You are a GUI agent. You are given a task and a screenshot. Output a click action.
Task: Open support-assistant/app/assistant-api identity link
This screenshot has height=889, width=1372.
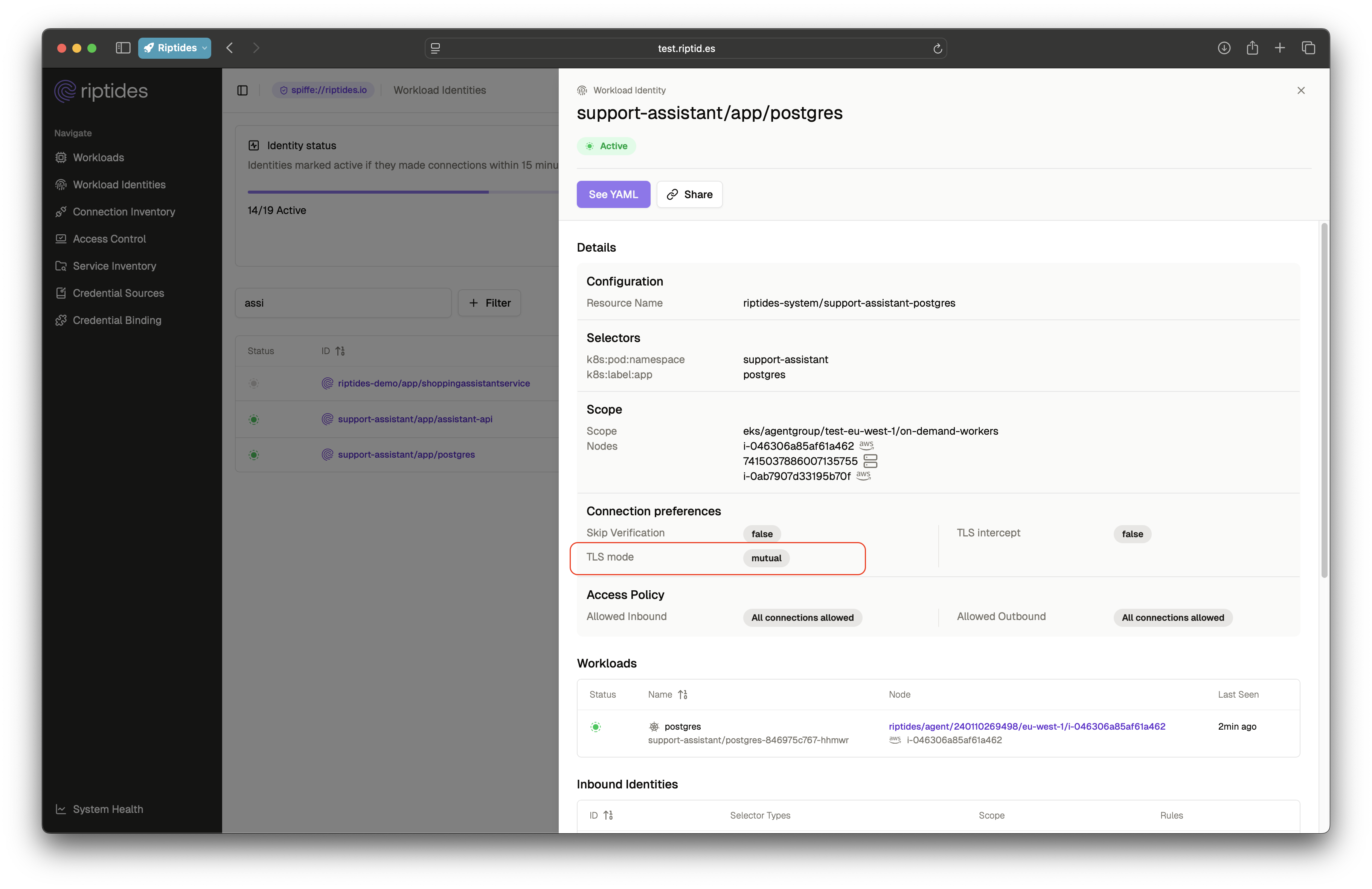coord(415,419)
